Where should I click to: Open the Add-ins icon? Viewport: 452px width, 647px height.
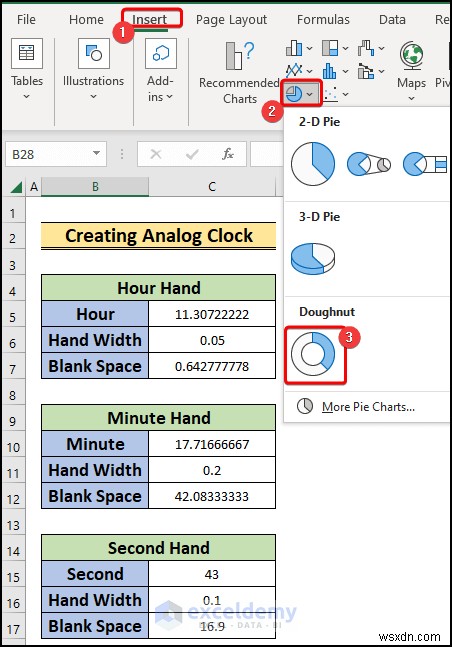[161, 53]
